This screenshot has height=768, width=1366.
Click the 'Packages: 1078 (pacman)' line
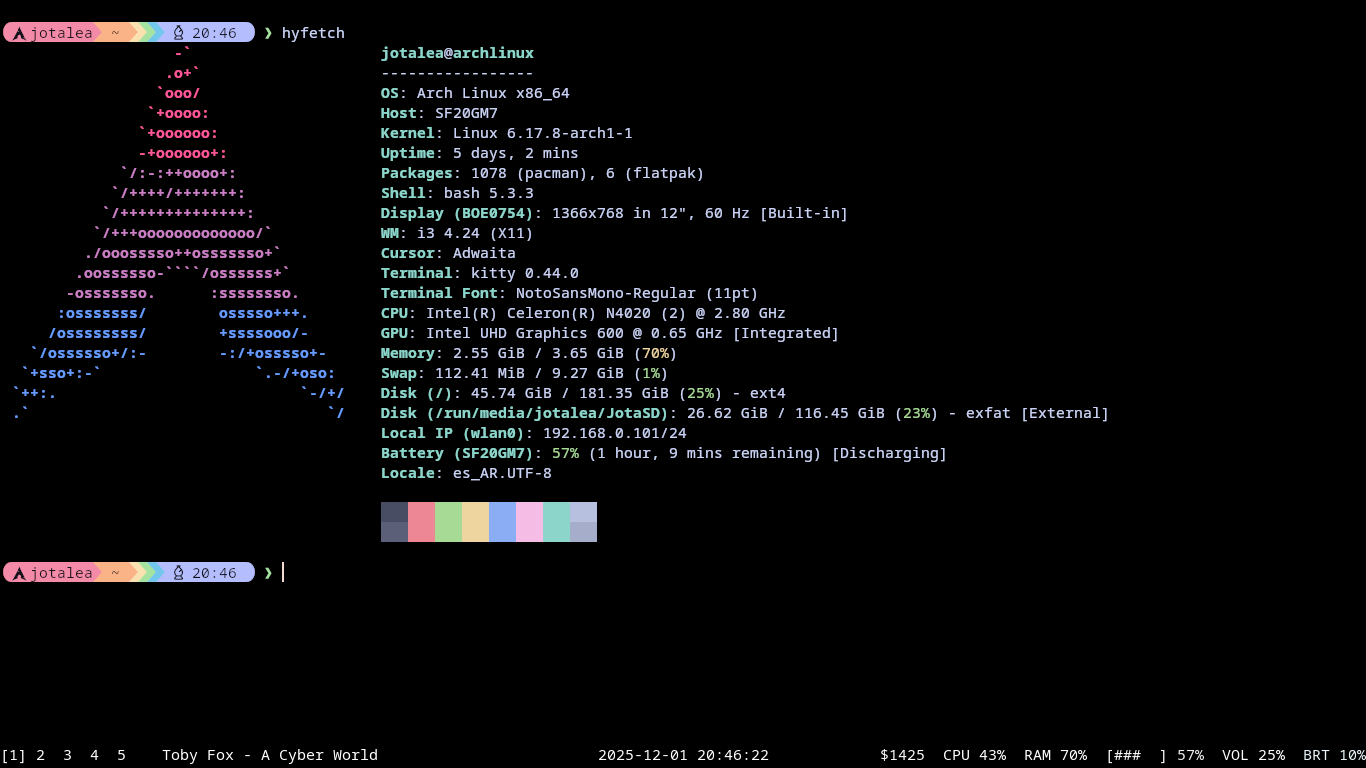[x=542, y=173]
